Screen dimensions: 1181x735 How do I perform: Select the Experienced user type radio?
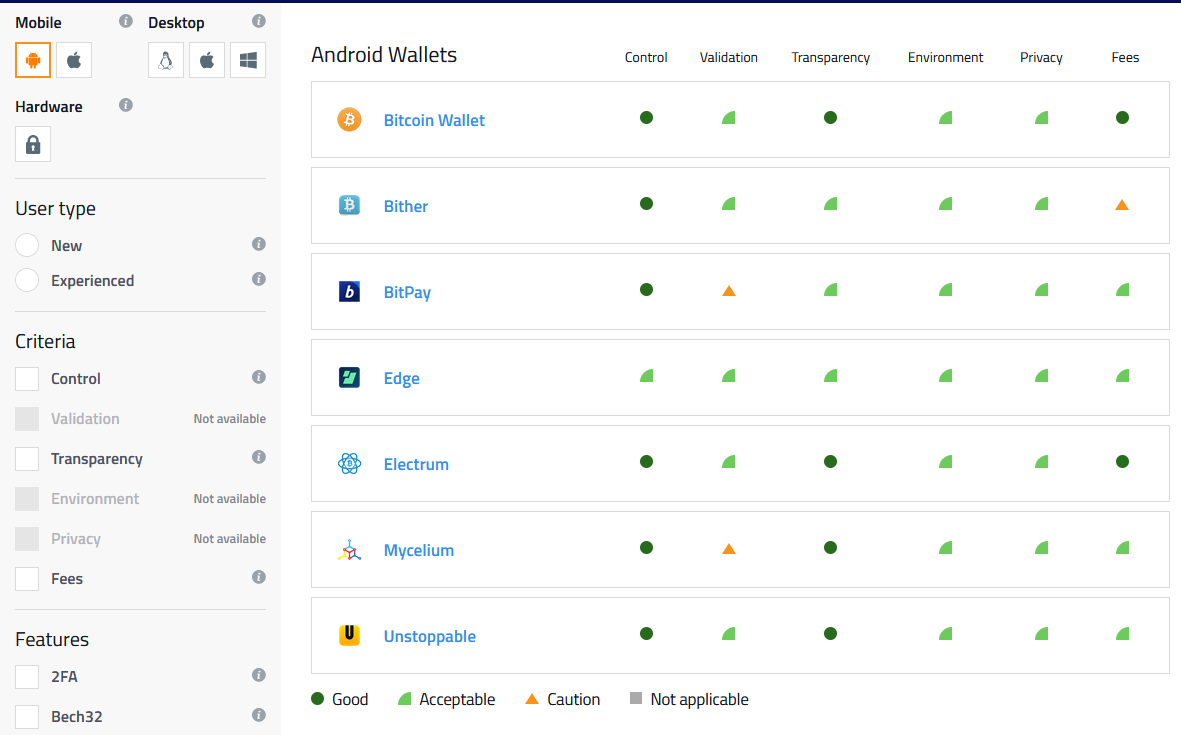tap(27, 280)
